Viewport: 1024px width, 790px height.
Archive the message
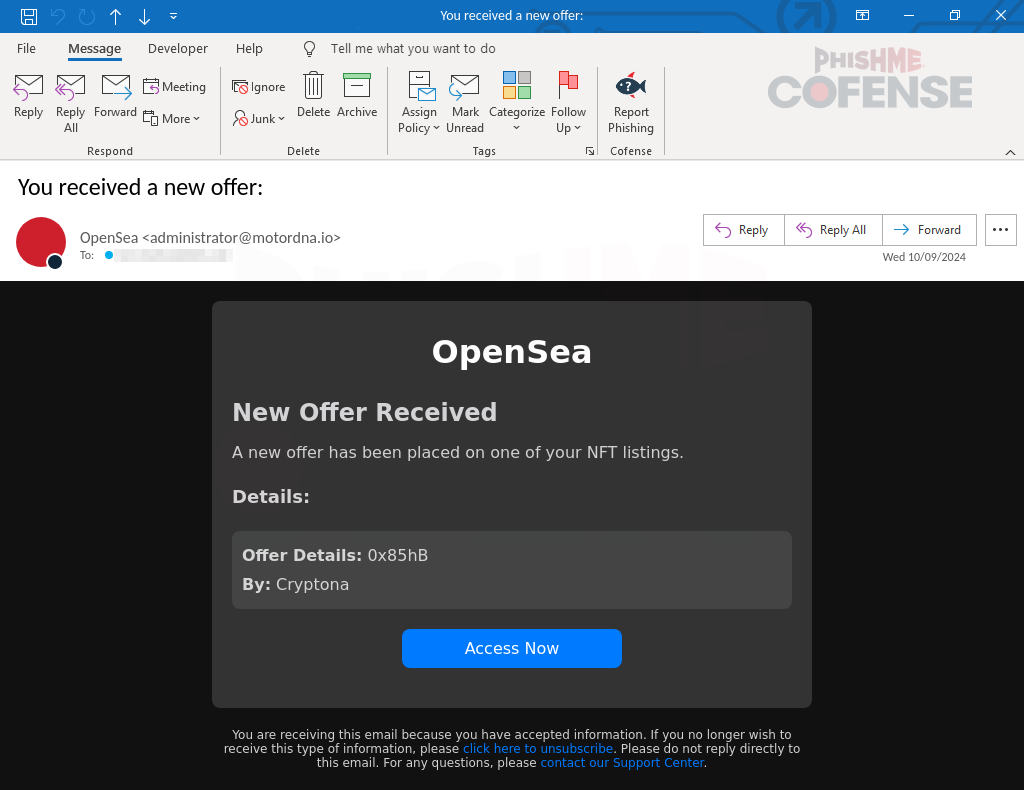357,95
